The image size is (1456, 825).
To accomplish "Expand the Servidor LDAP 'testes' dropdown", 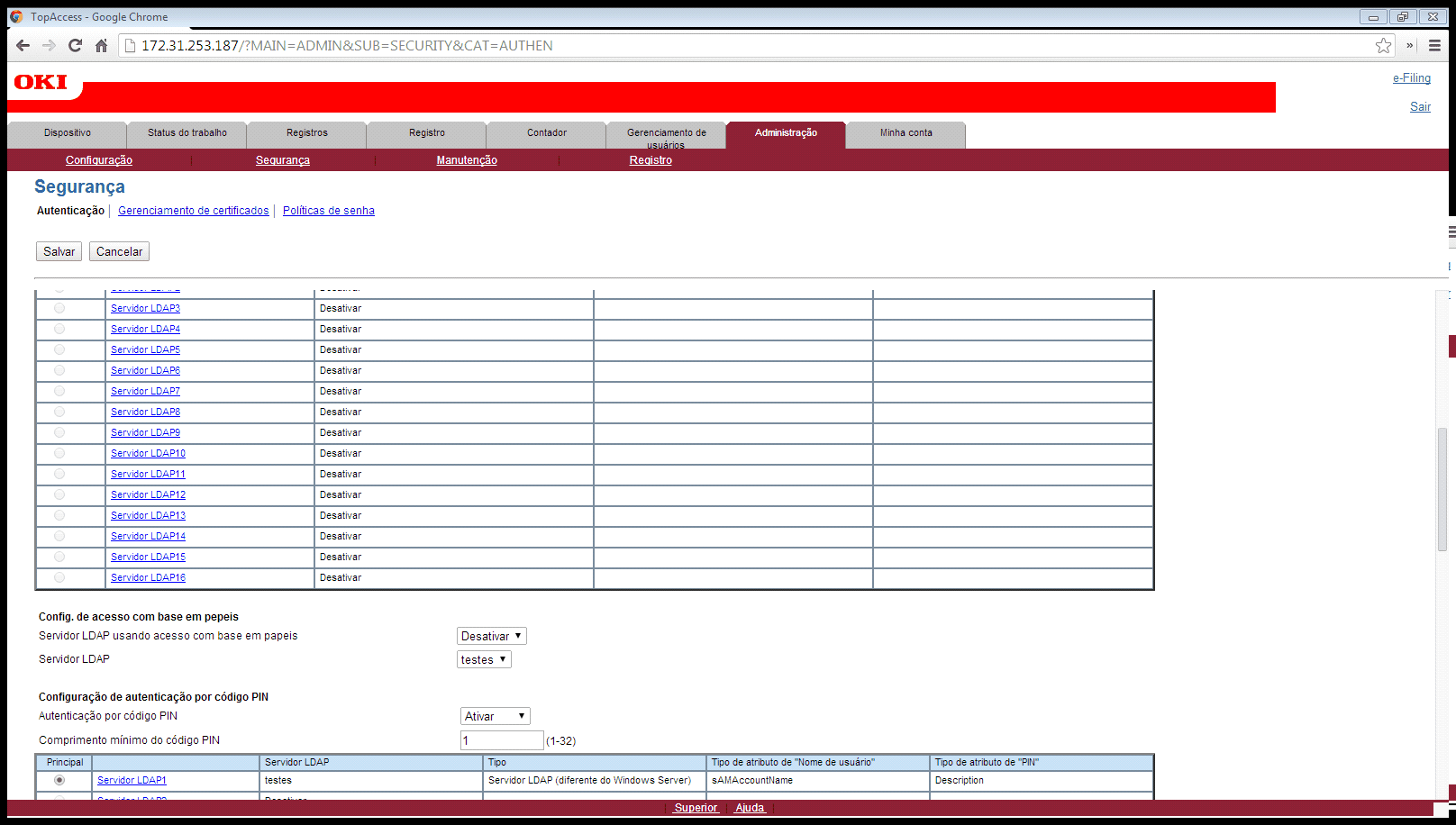I will (x=484, y=659).
